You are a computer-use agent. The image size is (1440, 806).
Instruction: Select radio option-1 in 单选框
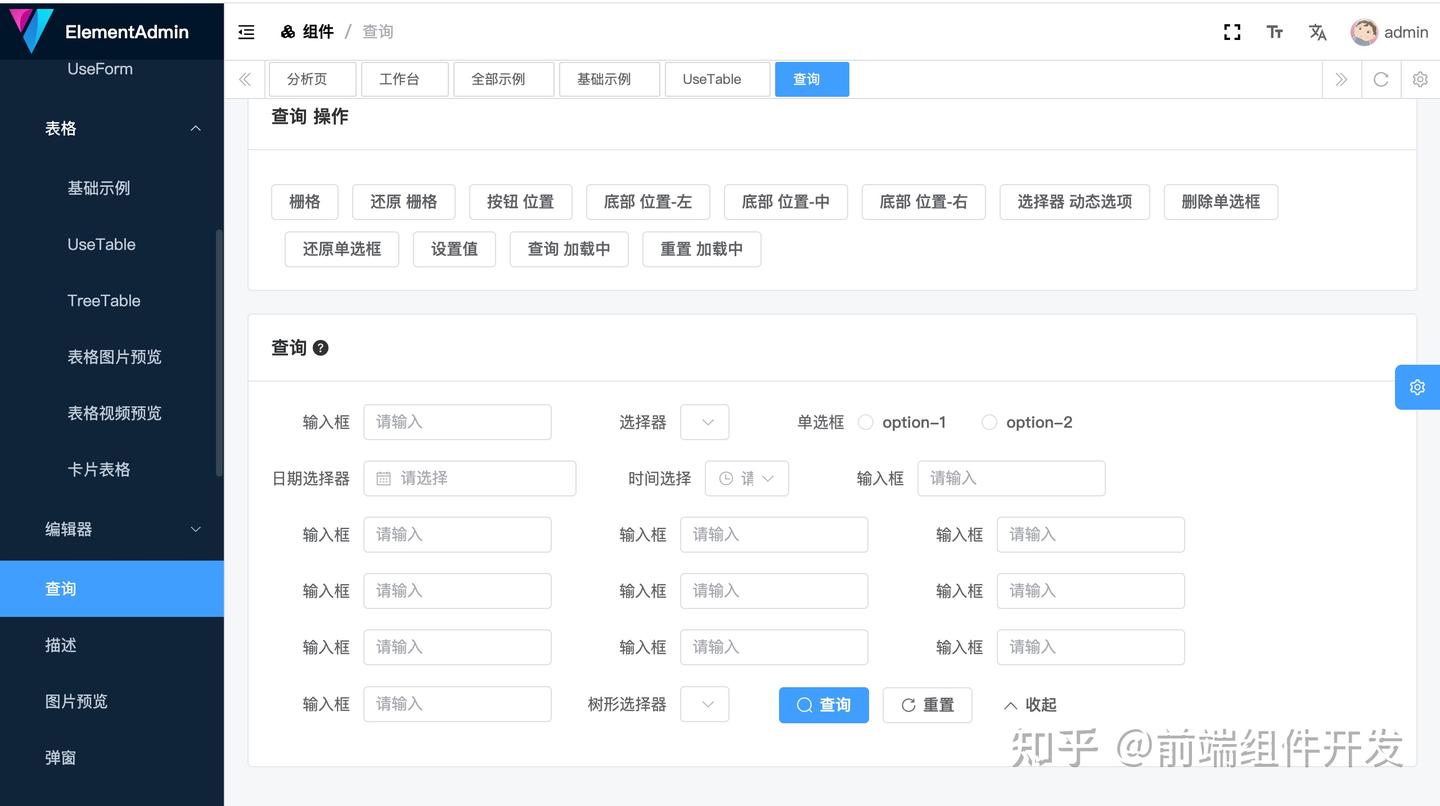(x=865, y=422)
